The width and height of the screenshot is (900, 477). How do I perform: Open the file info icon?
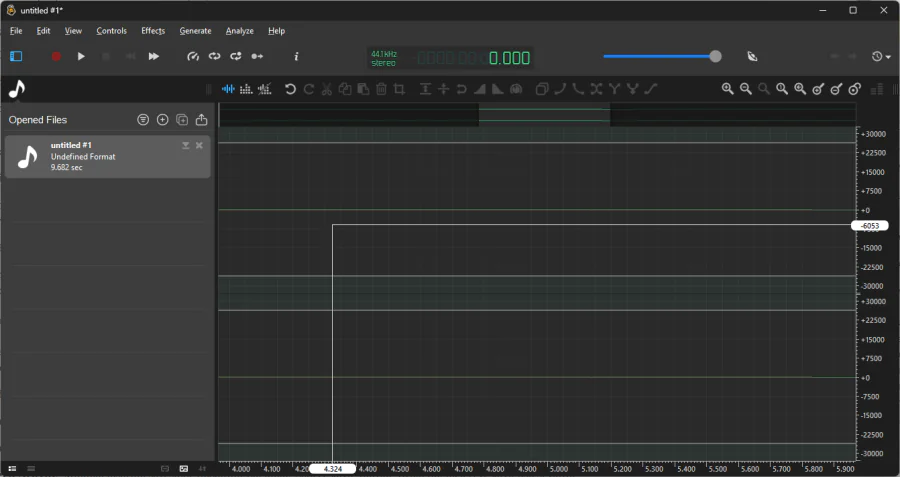pos(296,57)
